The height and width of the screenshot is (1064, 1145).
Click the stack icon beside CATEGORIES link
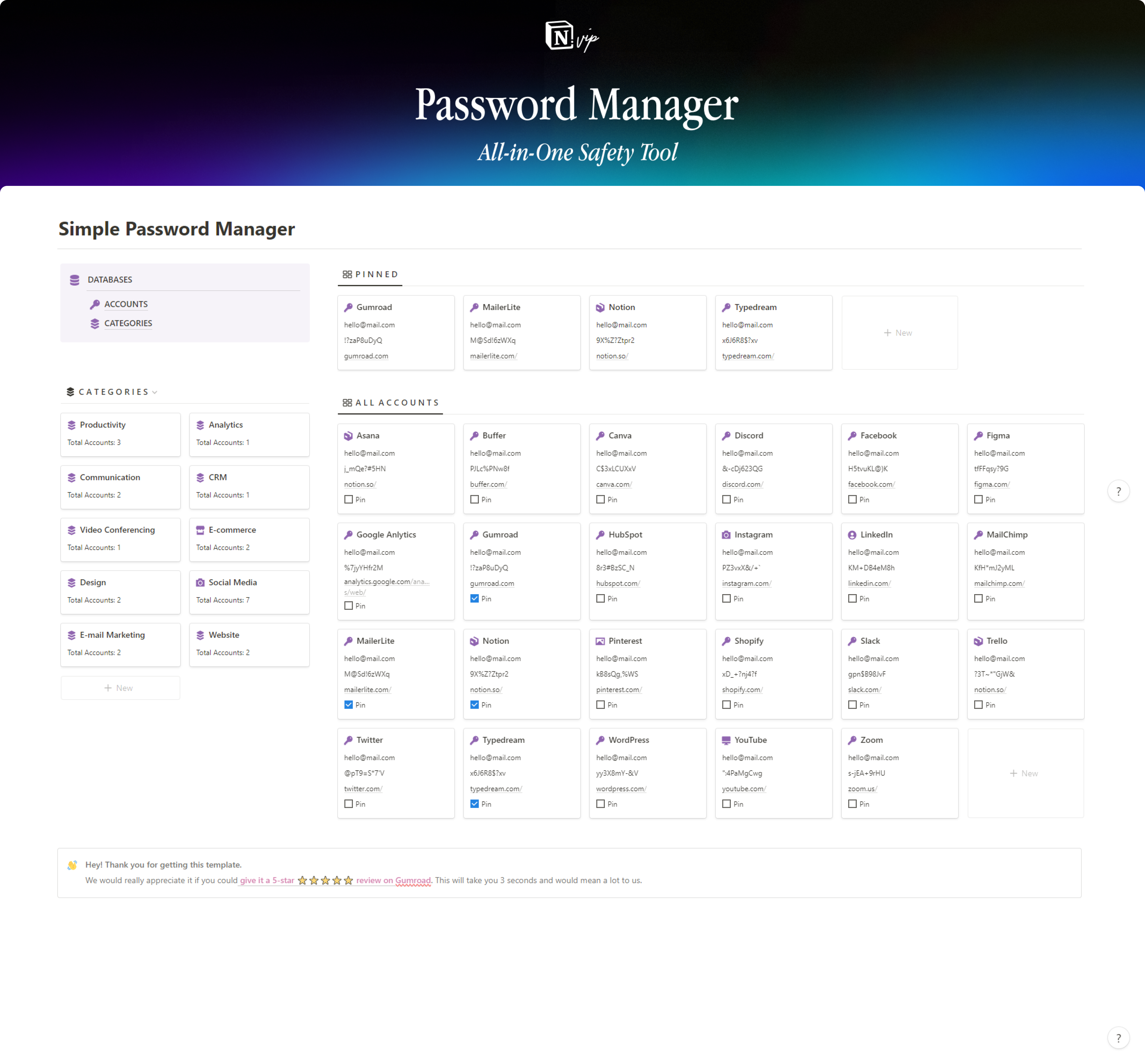tap(95, 324)
